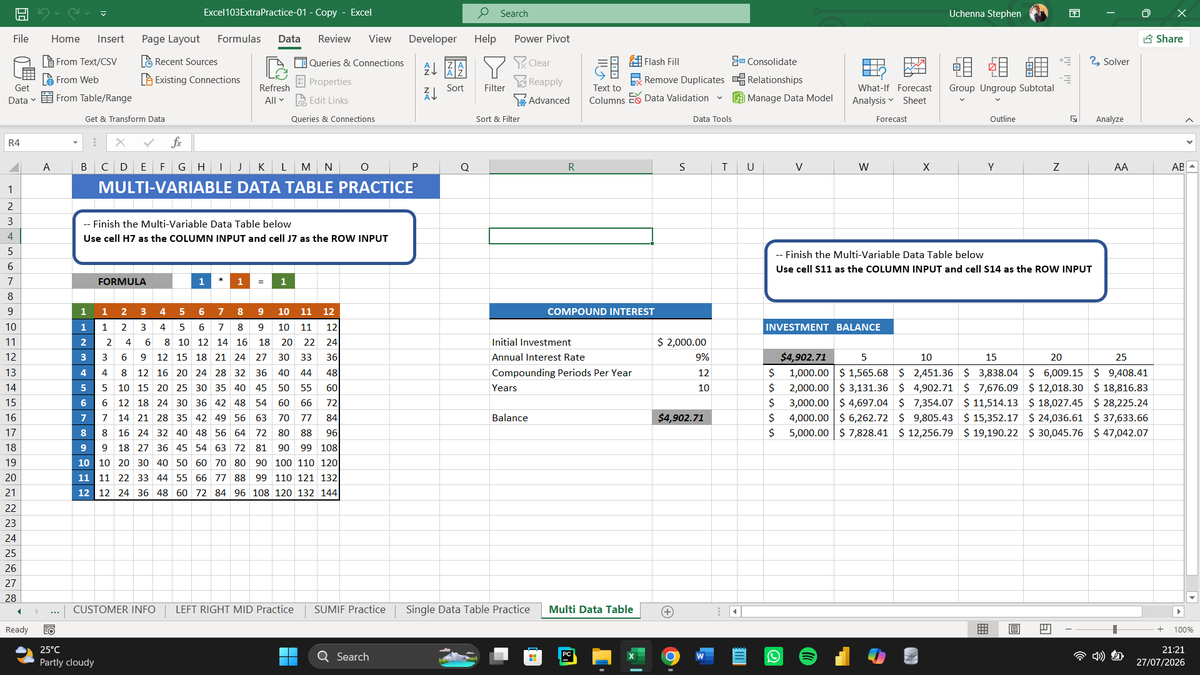Select the Balance cell $4,902.71 in column S
The image size is (1200, 675).
coord(682,417)
